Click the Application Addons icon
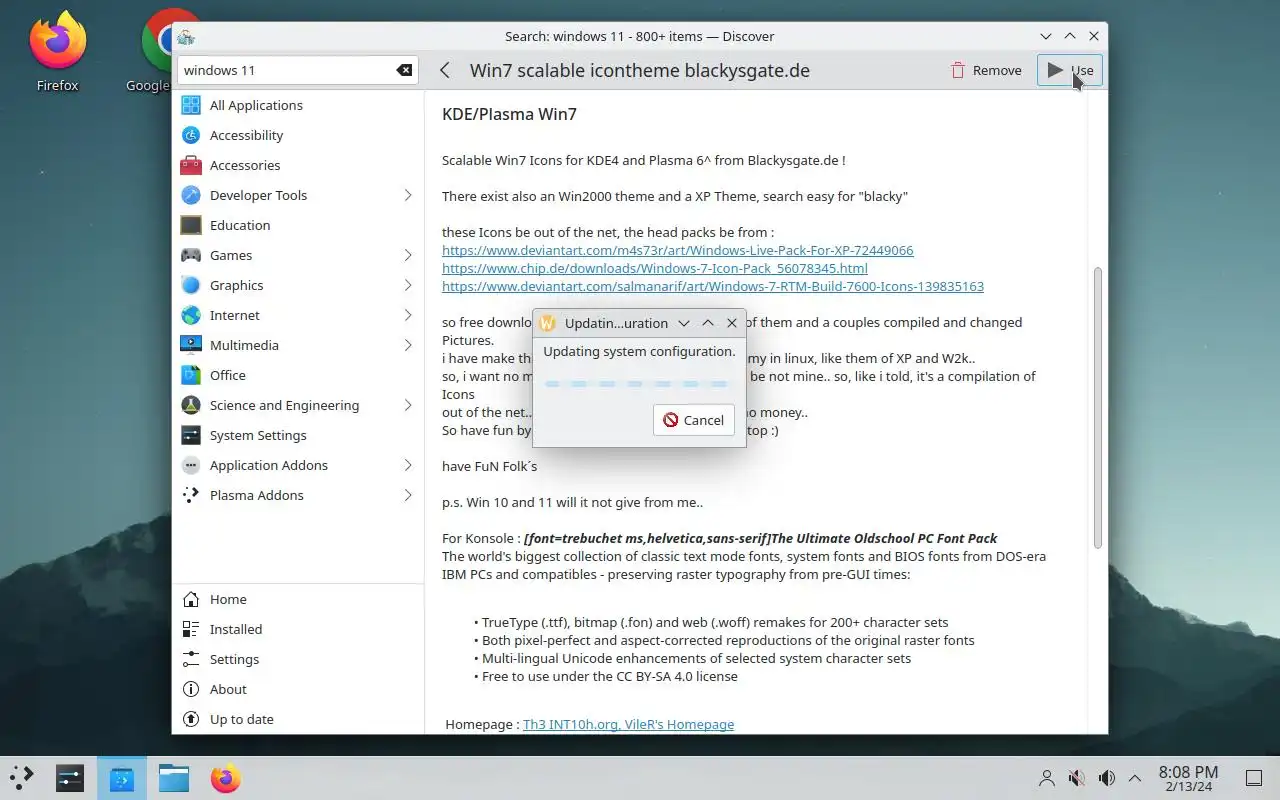Image resolution: width=1280 pixels, height=800 pixels. point(191,465)
